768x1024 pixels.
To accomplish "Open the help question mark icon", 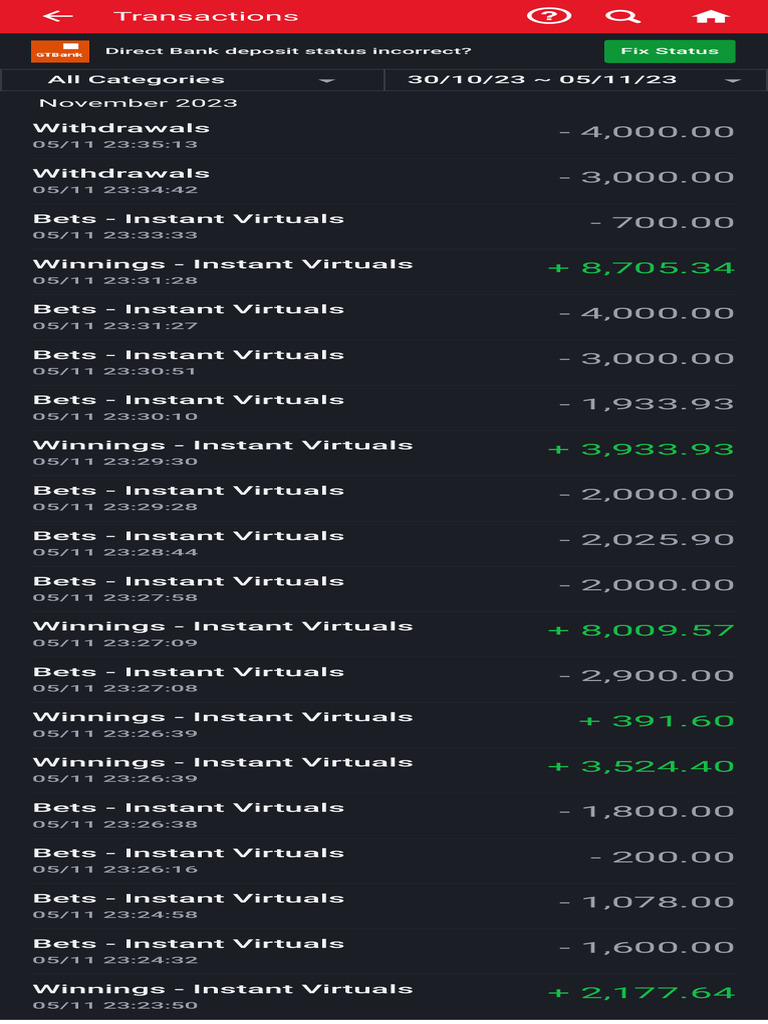I will coord(550,16).
